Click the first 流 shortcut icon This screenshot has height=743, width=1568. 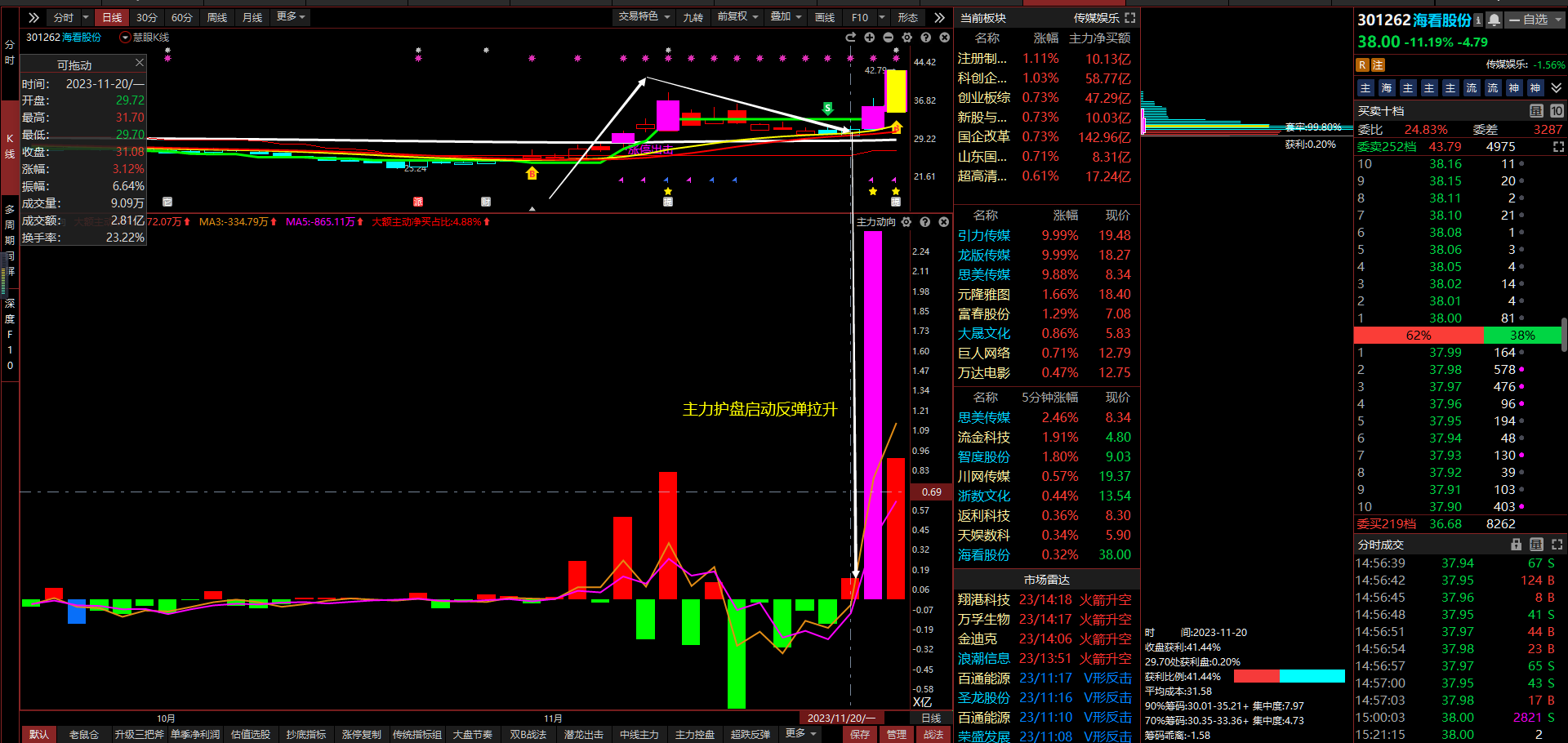pyautogui.click(x=1472, y=88)
